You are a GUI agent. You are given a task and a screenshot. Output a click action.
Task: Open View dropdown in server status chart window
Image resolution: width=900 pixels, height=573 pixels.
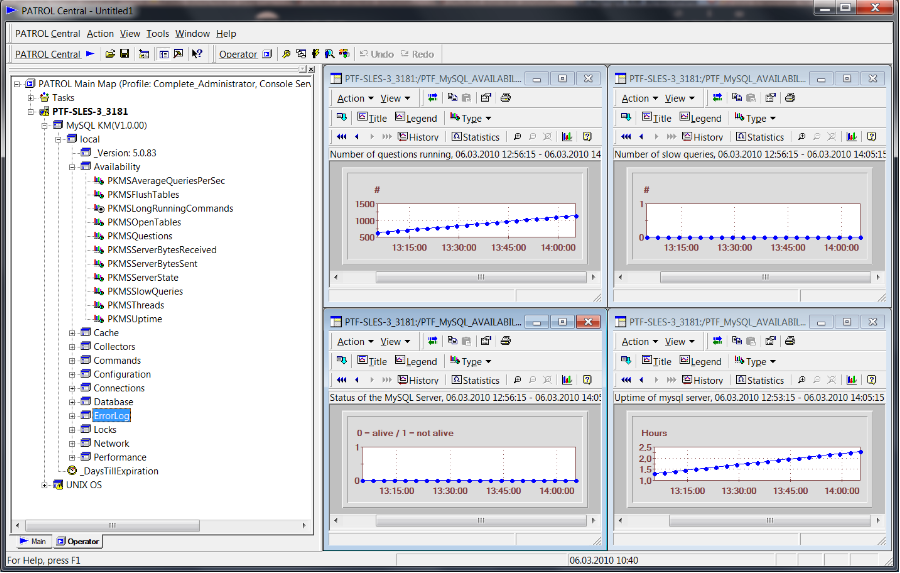tap(395, 342)
